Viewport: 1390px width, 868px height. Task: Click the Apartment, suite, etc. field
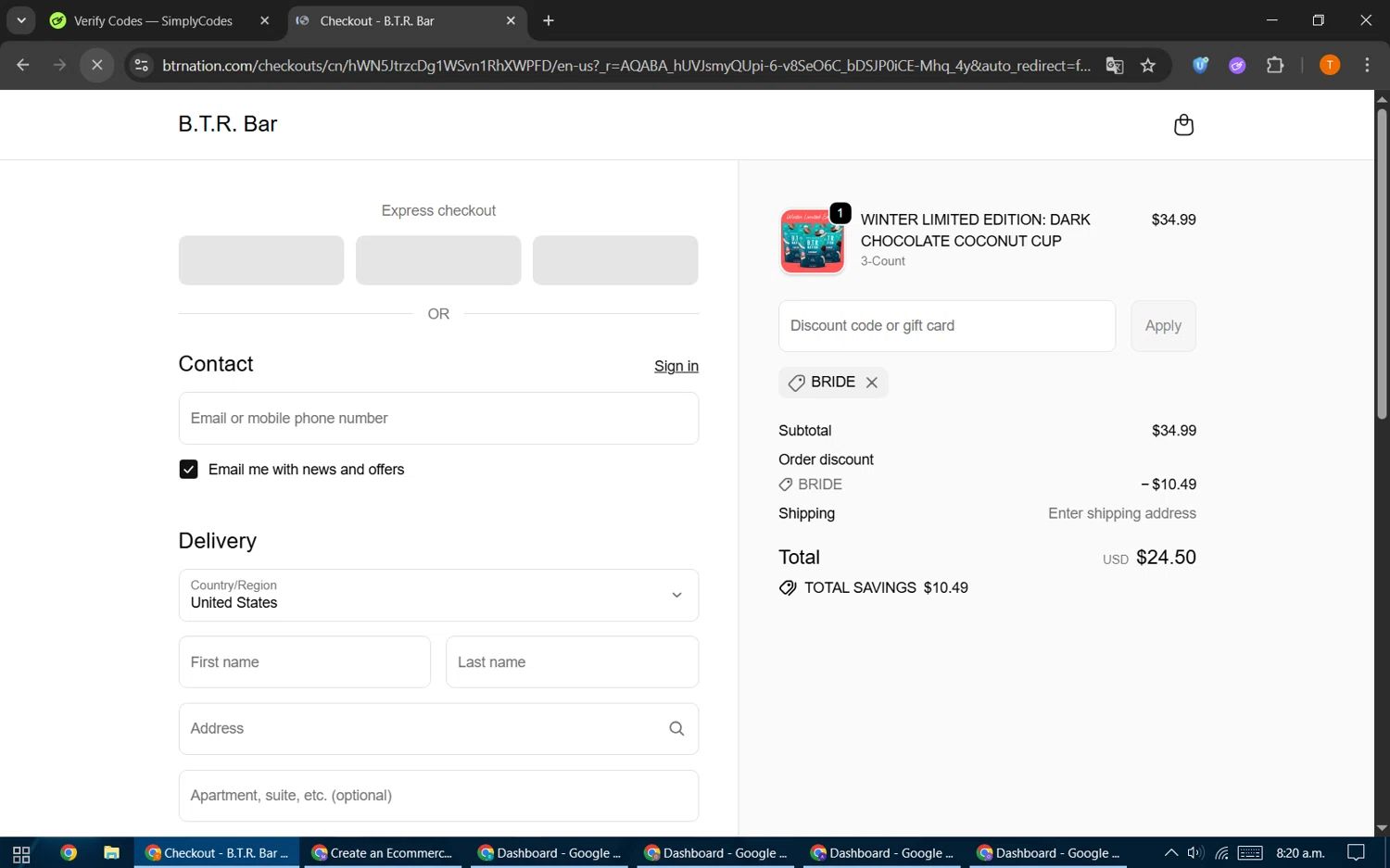pyautogui.click(x=438, y=796)
